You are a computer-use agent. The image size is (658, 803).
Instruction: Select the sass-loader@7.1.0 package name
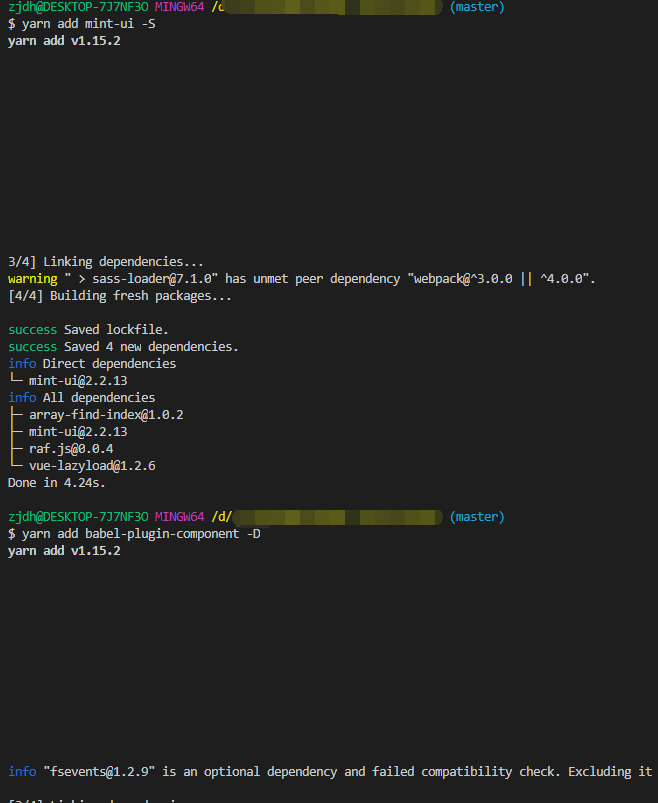click(x=164, y=279)
